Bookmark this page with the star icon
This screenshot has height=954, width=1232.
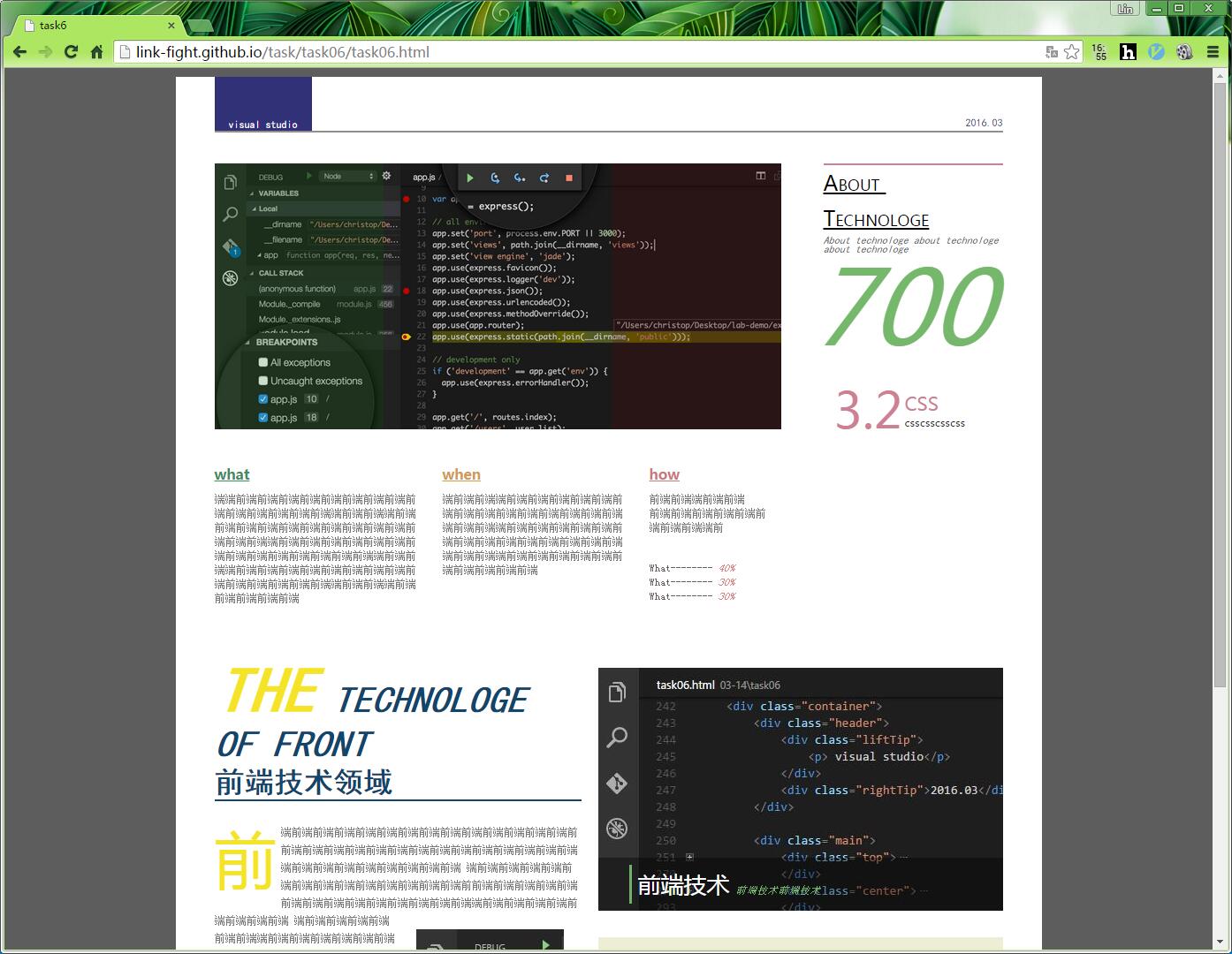(1071, 52)
